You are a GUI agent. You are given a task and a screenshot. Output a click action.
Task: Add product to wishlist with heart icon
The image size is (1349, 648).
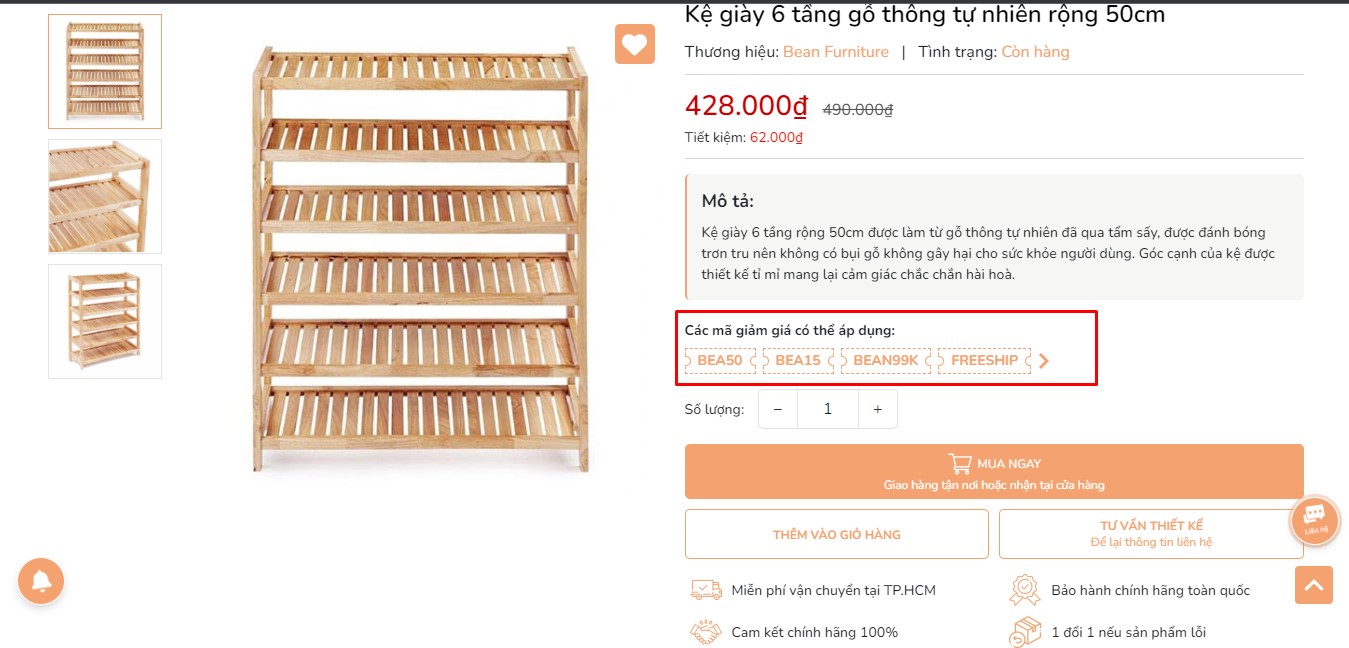coord(634,44)
